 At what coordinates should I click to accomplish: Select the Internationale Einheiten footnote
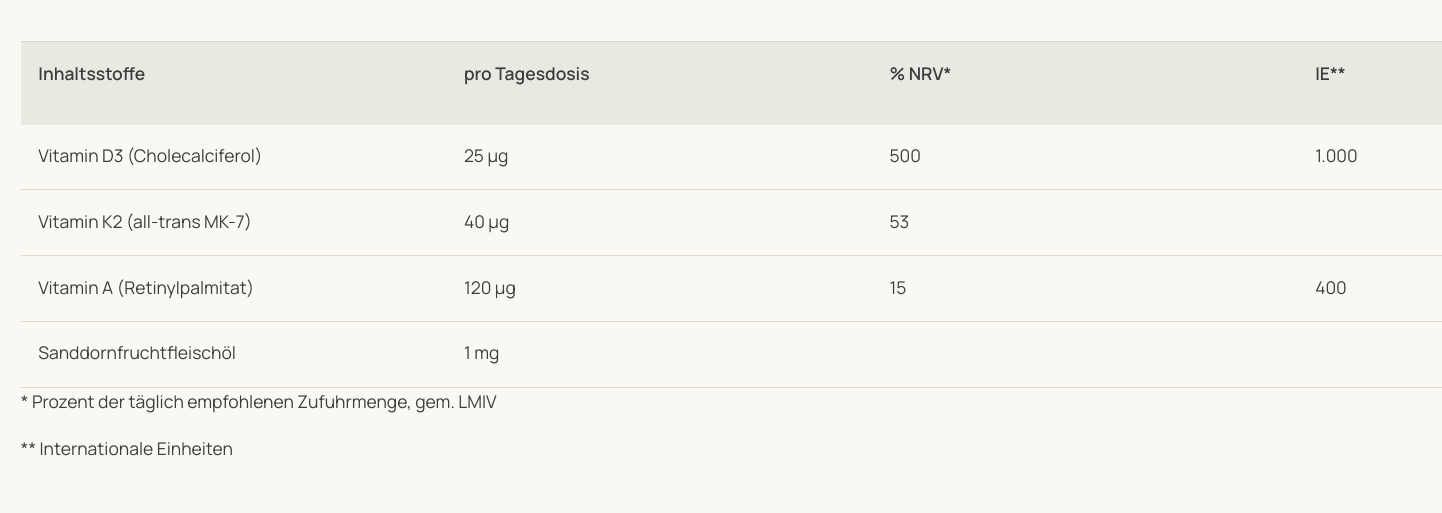point(127,449)
